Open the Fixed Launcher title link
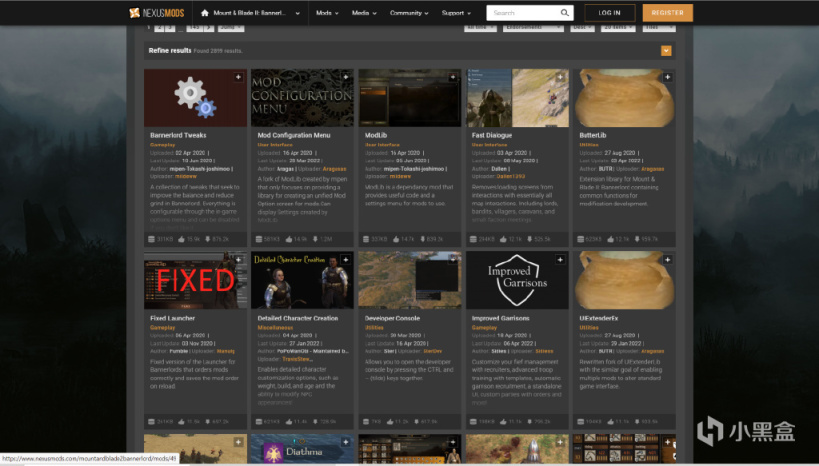This screenshot has width=819, height=466. 172,318
